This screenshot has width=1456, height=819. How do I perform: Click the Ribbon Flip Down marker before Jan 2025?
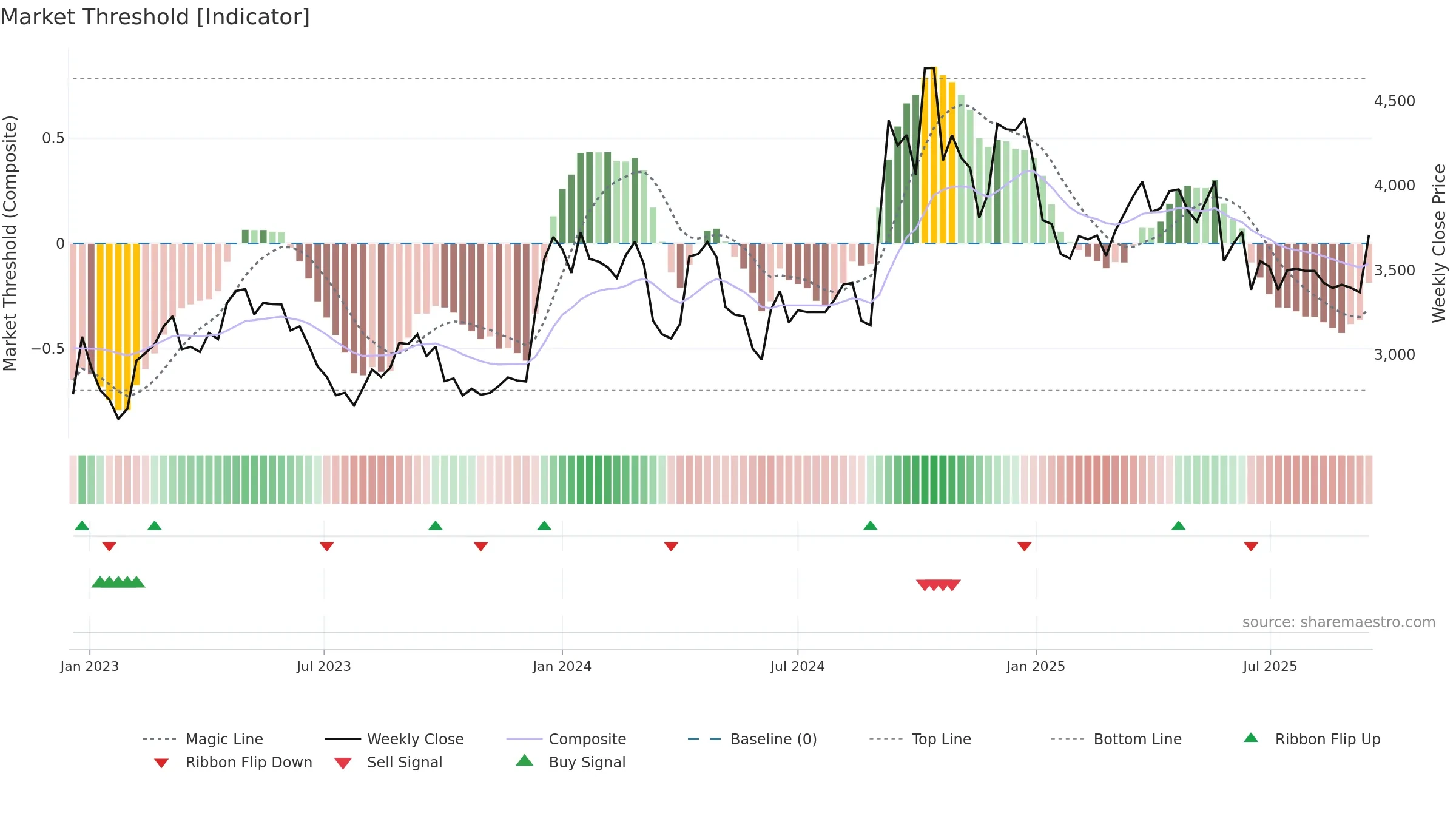[1025, 547]
